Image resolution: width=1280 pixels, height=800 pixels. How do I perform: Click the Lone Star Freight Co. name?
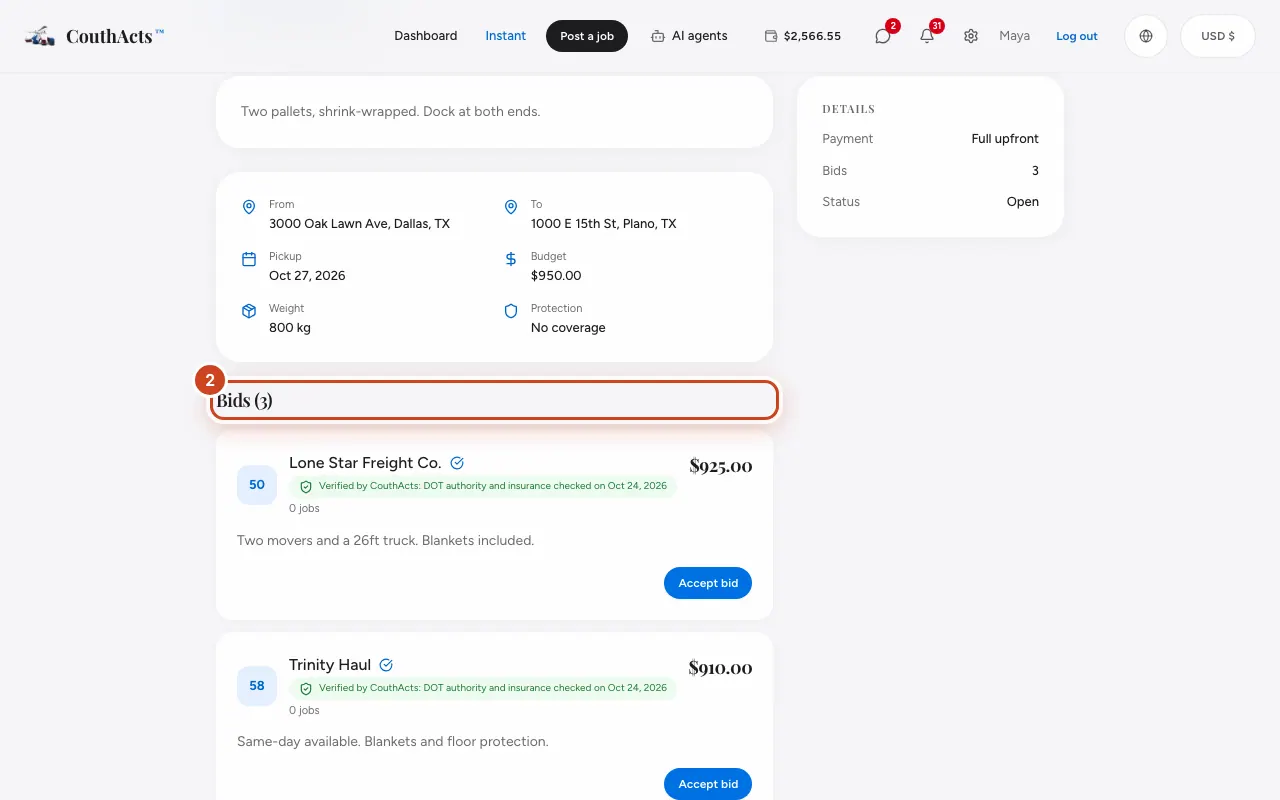pyautogui.click(x=365, y=463)
